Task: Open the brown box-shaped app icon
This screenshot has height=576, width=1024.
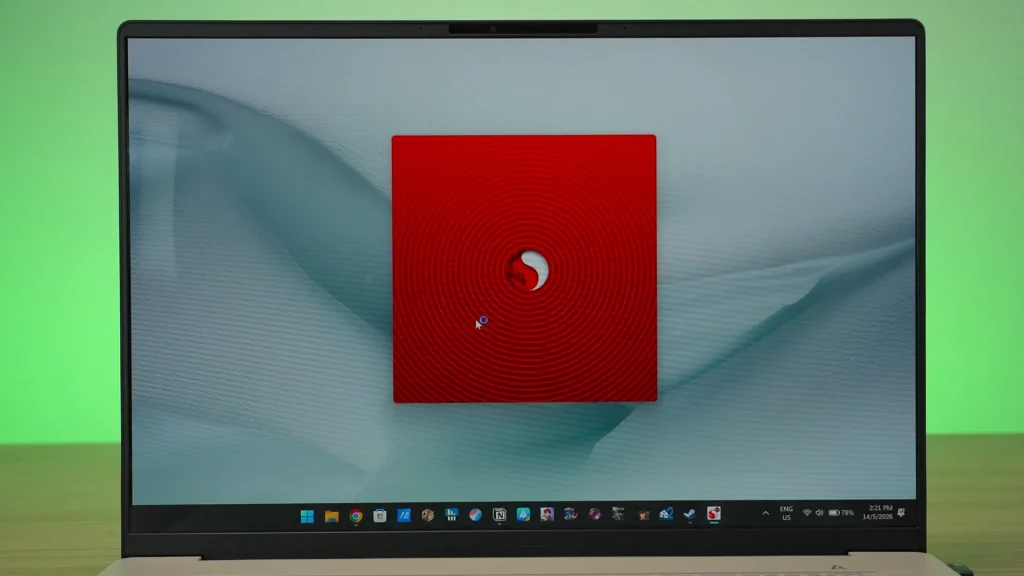Action: 428,515
